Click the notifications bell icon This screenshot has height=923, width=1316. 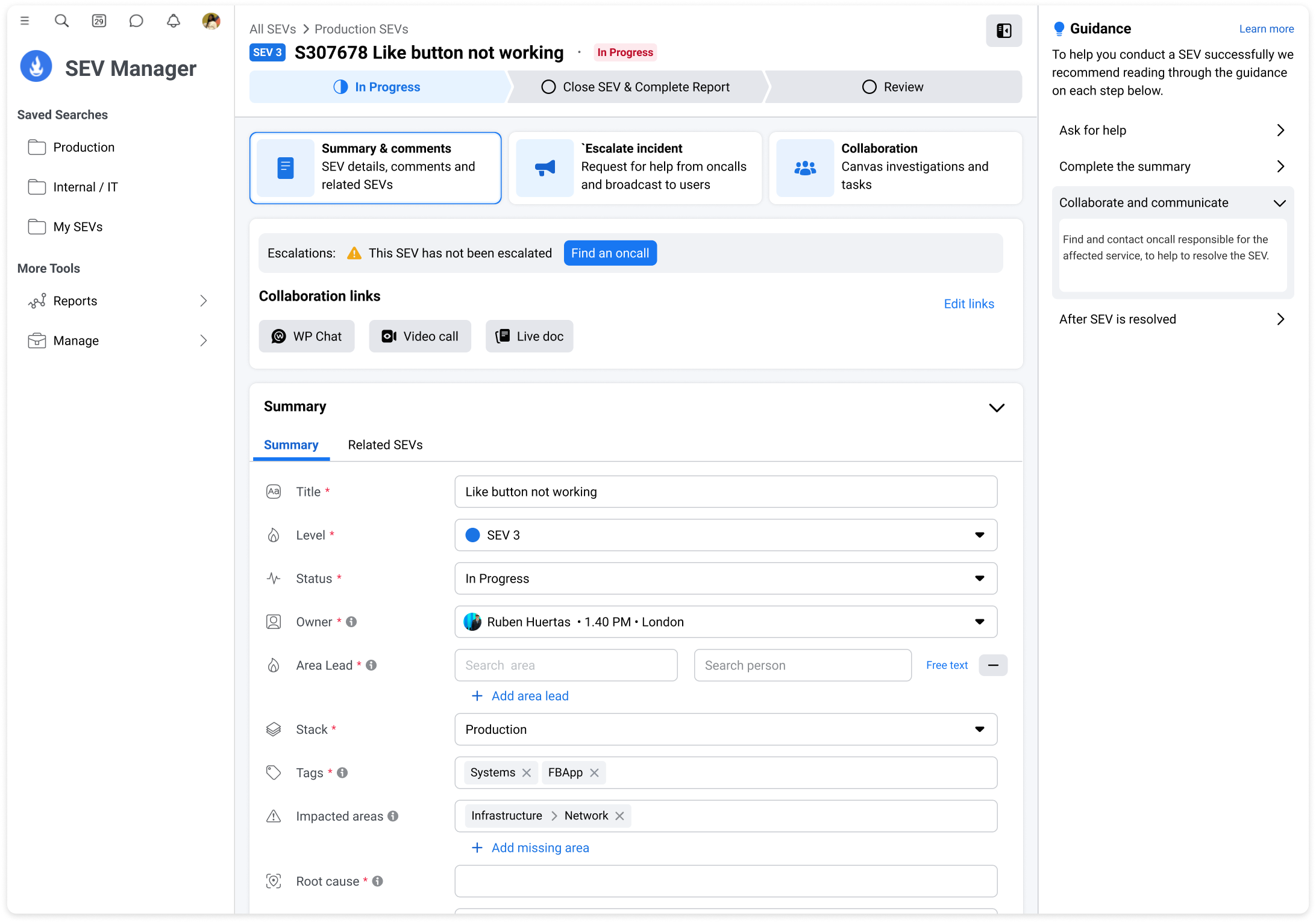tap(174, 21)
